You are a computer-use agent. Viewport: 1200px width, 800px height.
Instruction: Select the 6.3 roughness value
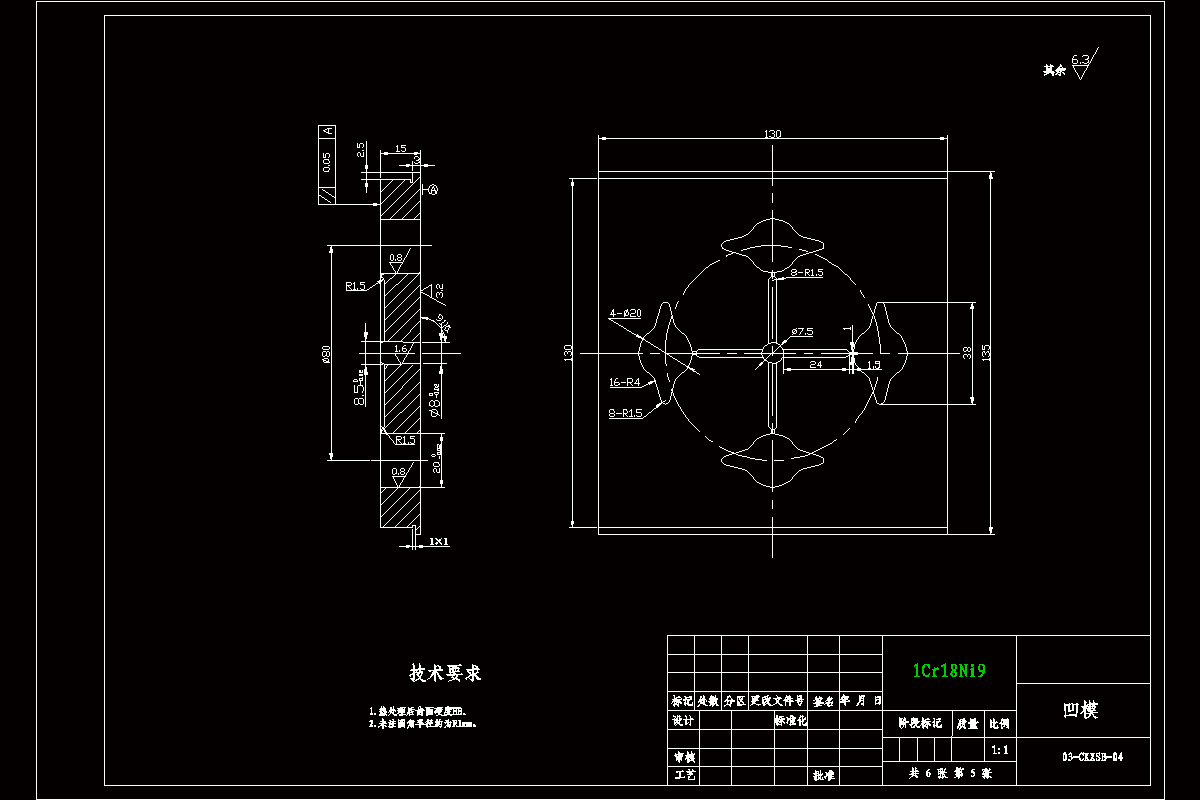tap(1080, 60)
